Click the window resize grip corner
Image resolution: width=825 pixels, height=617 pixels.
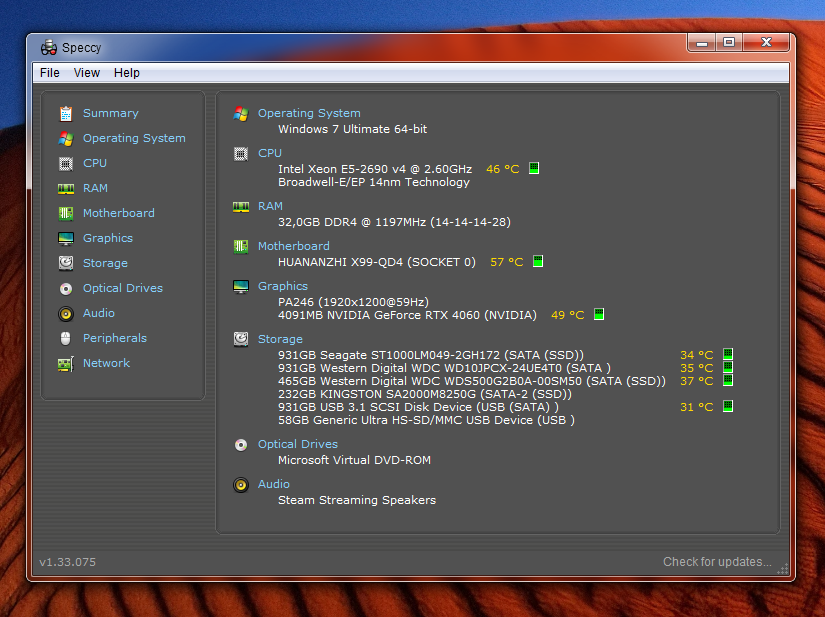pyautogui.click(x=782, y=569)
